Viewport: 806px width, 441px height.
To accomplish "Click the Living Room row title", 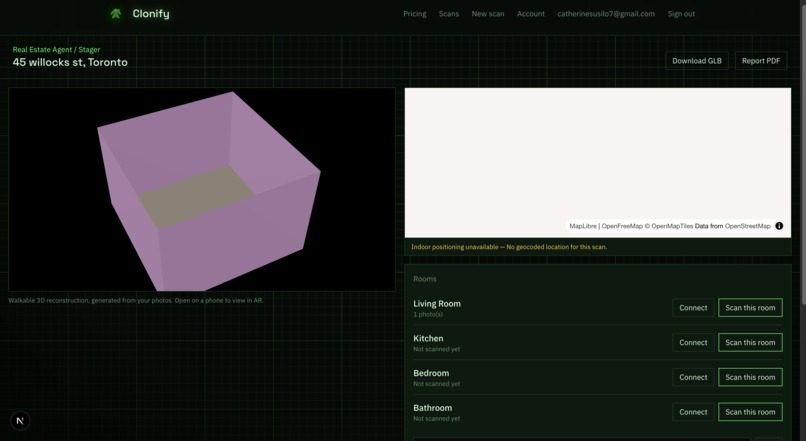I will 437,304.
